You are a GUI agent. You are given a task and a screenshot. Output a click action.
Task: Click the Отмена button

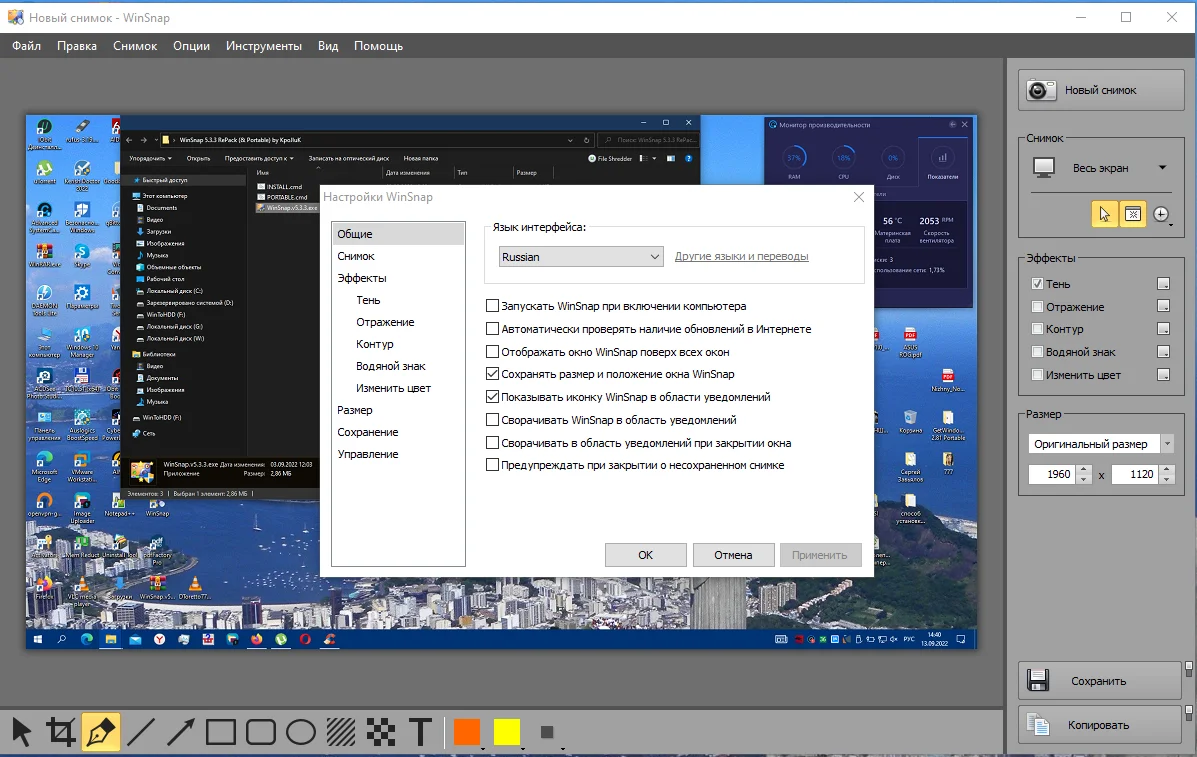734,555
